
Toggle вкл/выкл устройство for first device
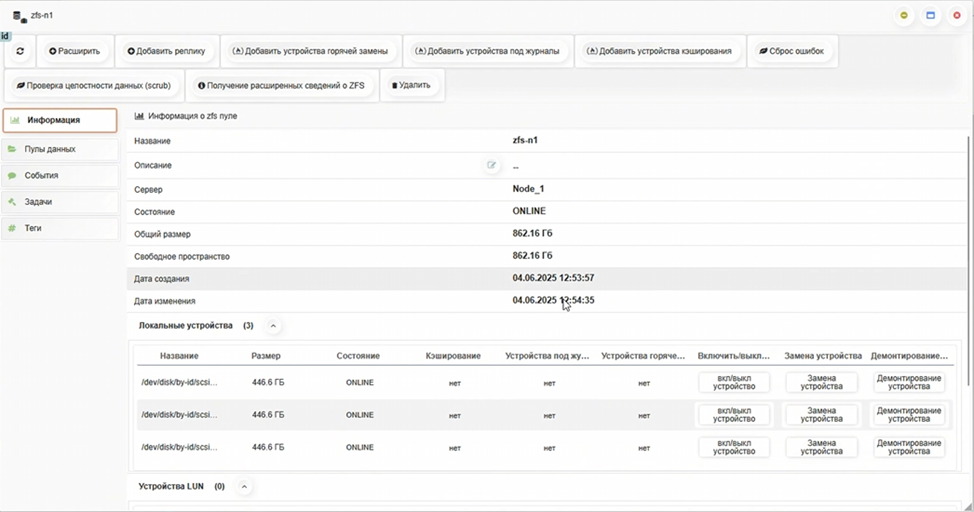click(734, 383)
